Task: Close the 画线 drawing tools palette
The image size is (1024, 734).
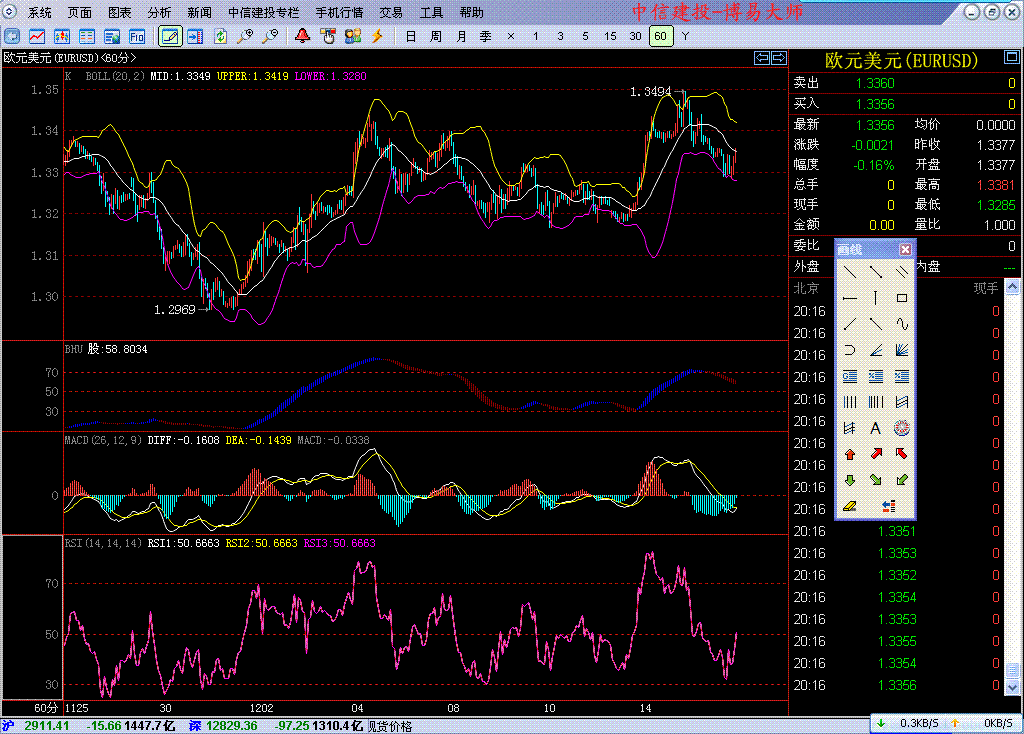Action: (x=905, y=249)
